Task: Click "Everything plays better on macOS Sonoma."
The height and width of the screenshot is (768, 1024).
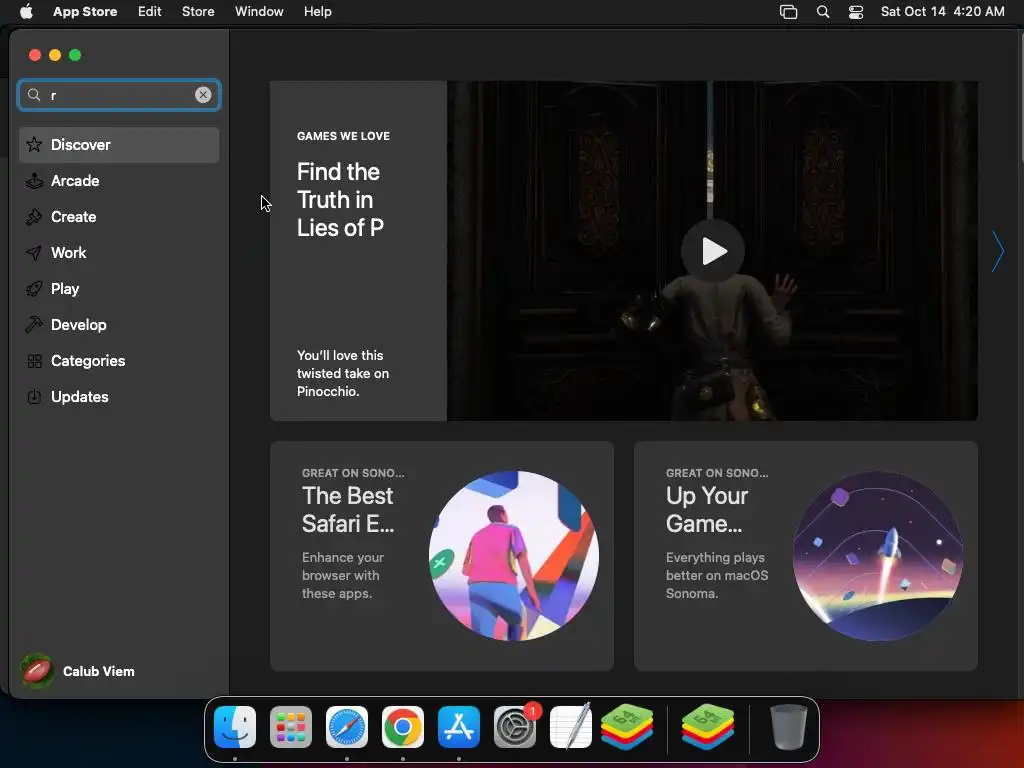Action: pyautogui.click(x=717, y=575)
